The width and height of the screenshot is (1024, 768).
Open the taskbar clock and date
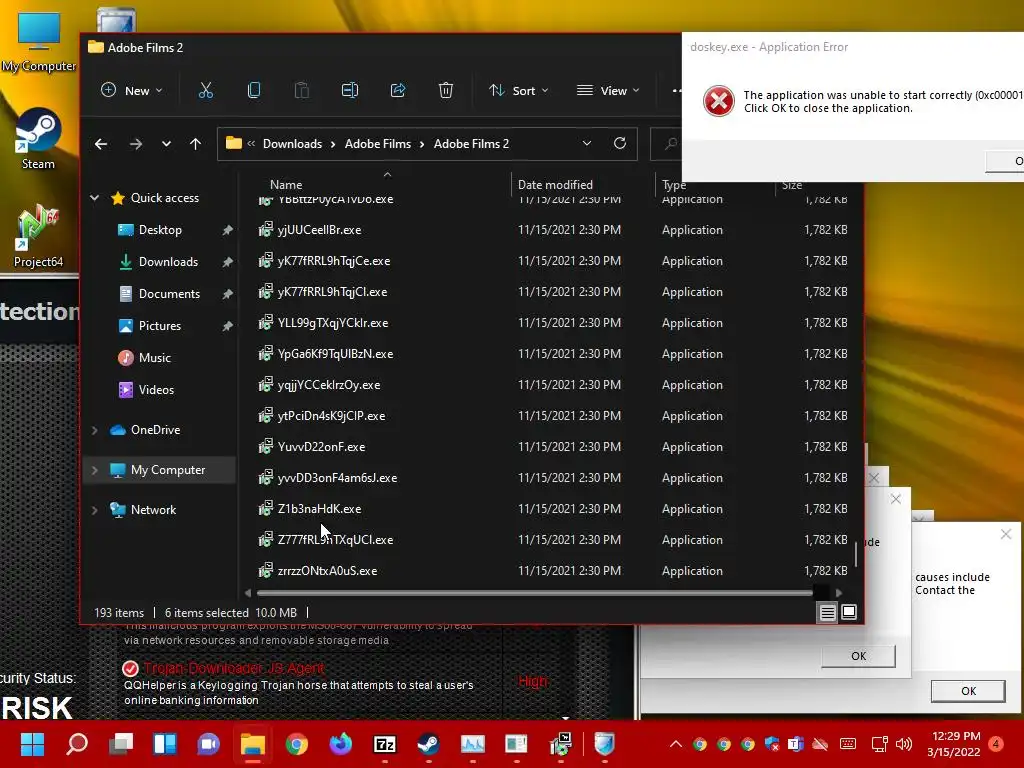[x=953, y=744]
